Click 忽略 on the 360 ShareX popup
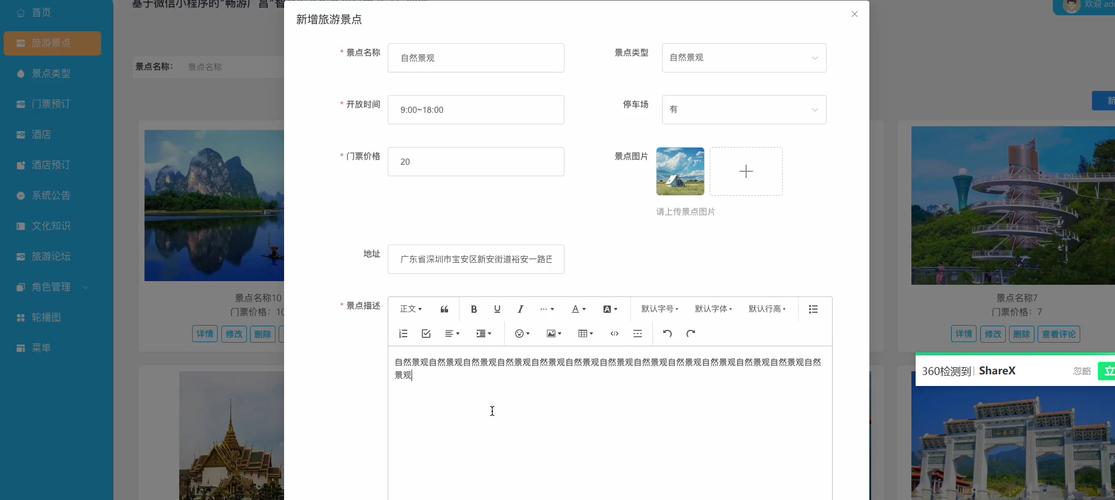Image resolution: width=1115 pixels, height=500 pixels. pos(1082,371)
